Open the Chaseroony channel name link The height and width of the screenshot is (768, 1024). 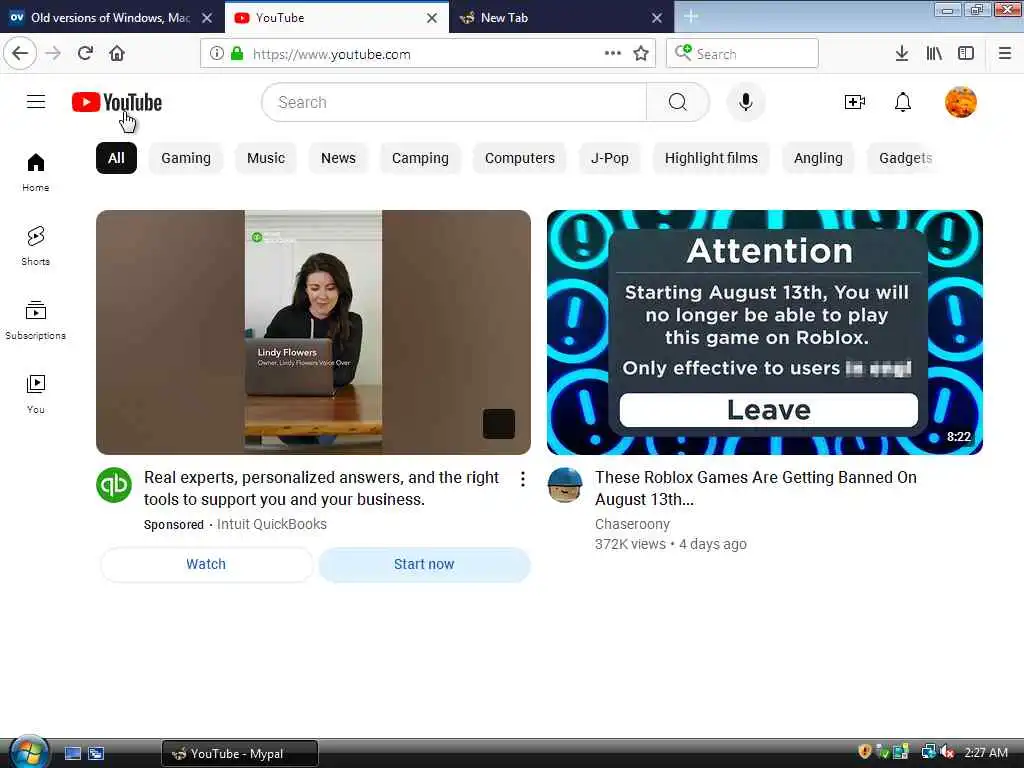[x=632, y=524]
